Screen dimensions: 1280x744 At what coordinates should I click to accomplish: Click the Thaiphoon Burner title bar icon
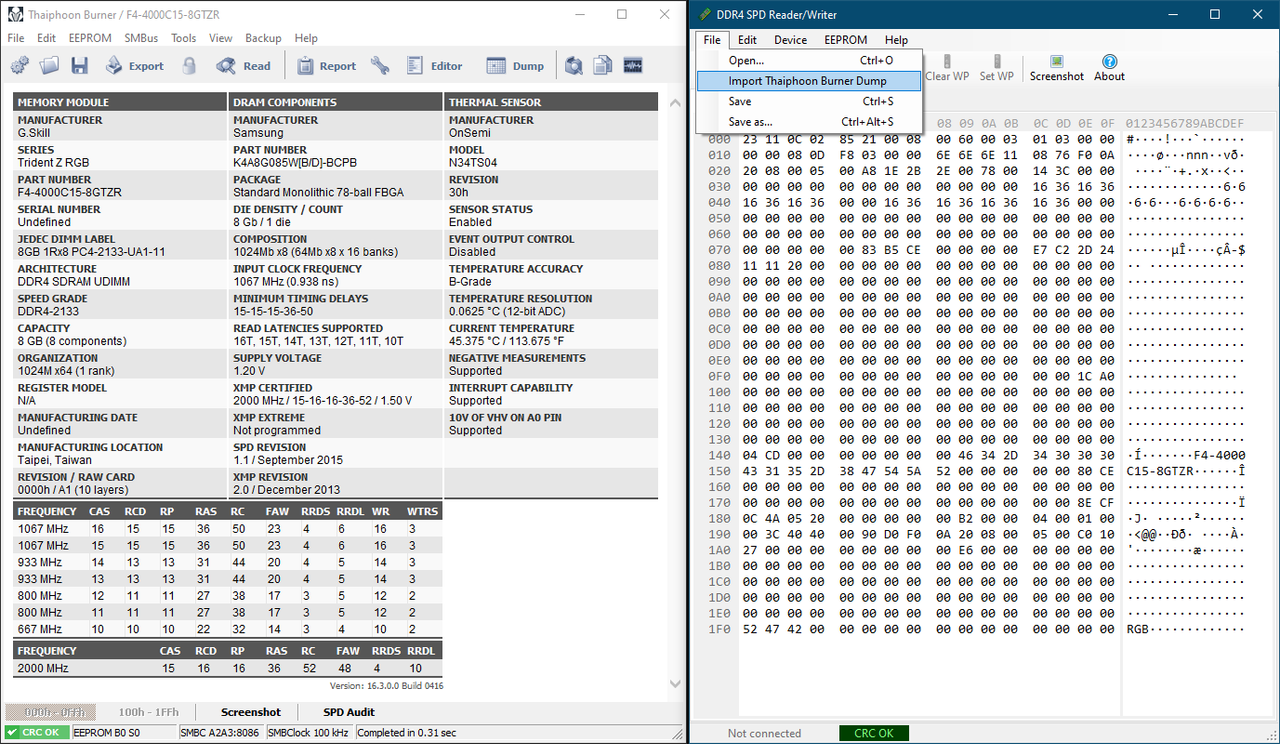(15, 14)
